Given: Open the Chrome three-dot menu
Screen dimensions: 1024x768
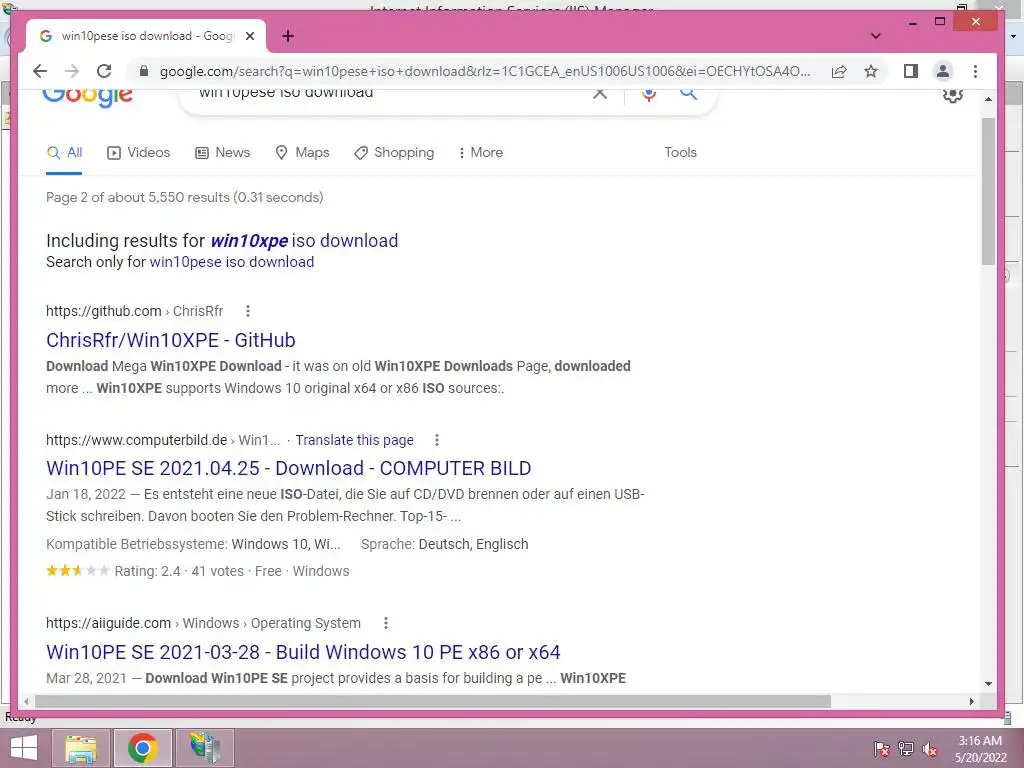Looking at the screenshot, I should click(975, 71).
